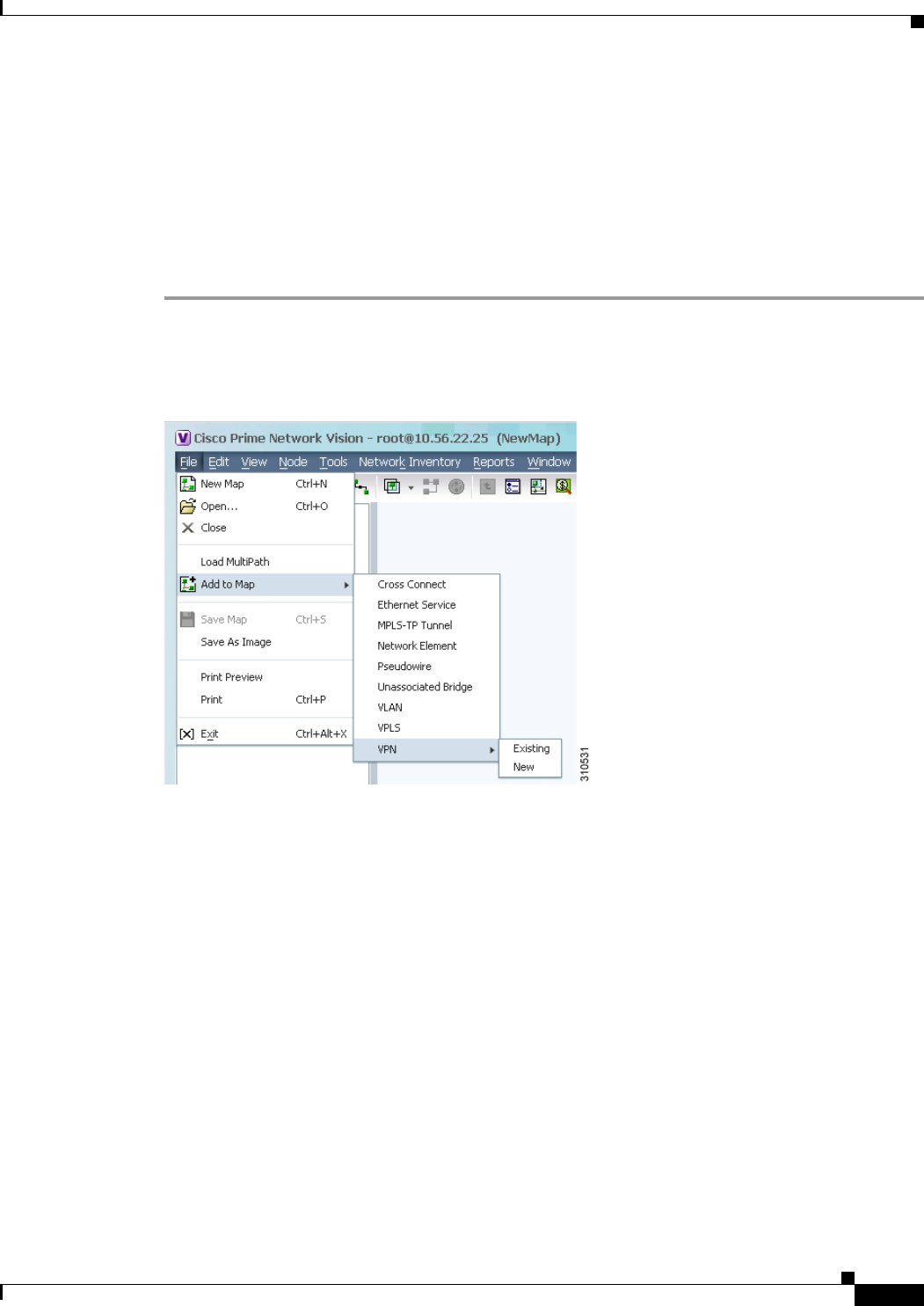This screenshot has width=924, height=1306.
Task: Choose Exit from File menu
Action: click(266, 733)
